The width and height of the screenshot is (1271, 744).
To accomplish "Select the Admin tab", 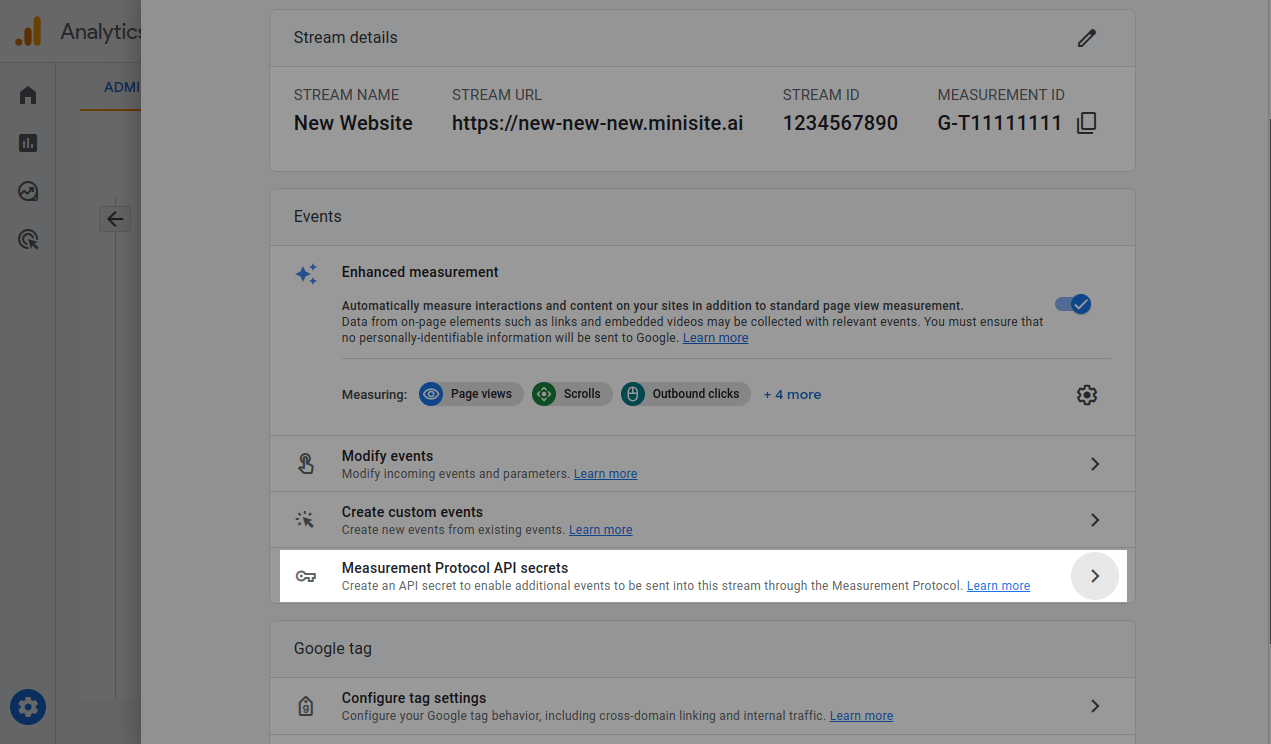I will pyautogui.click(x=122, y=87).
